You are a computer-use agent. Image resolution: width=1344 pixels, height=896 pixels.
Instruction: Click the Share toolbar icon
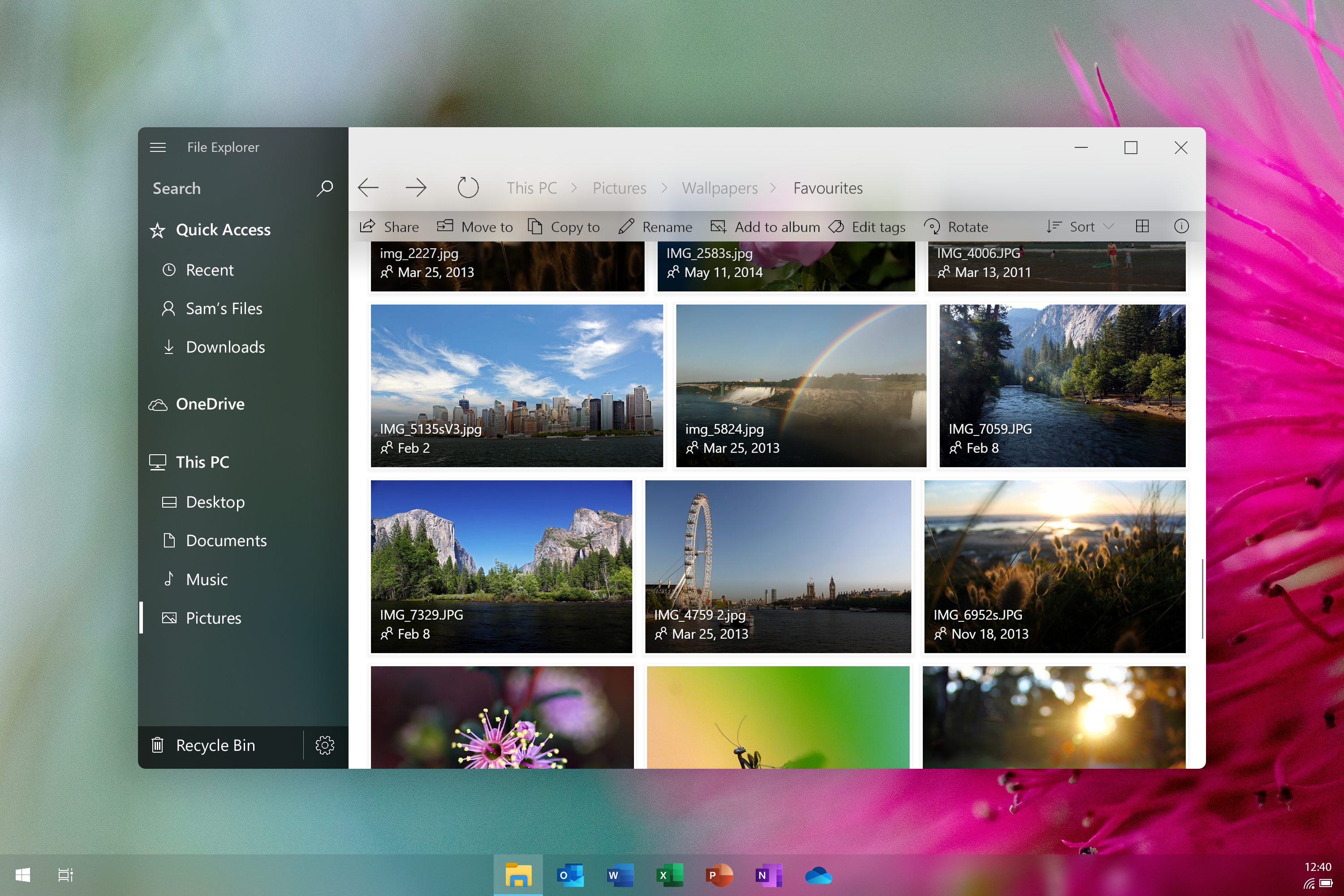point(367,226)
